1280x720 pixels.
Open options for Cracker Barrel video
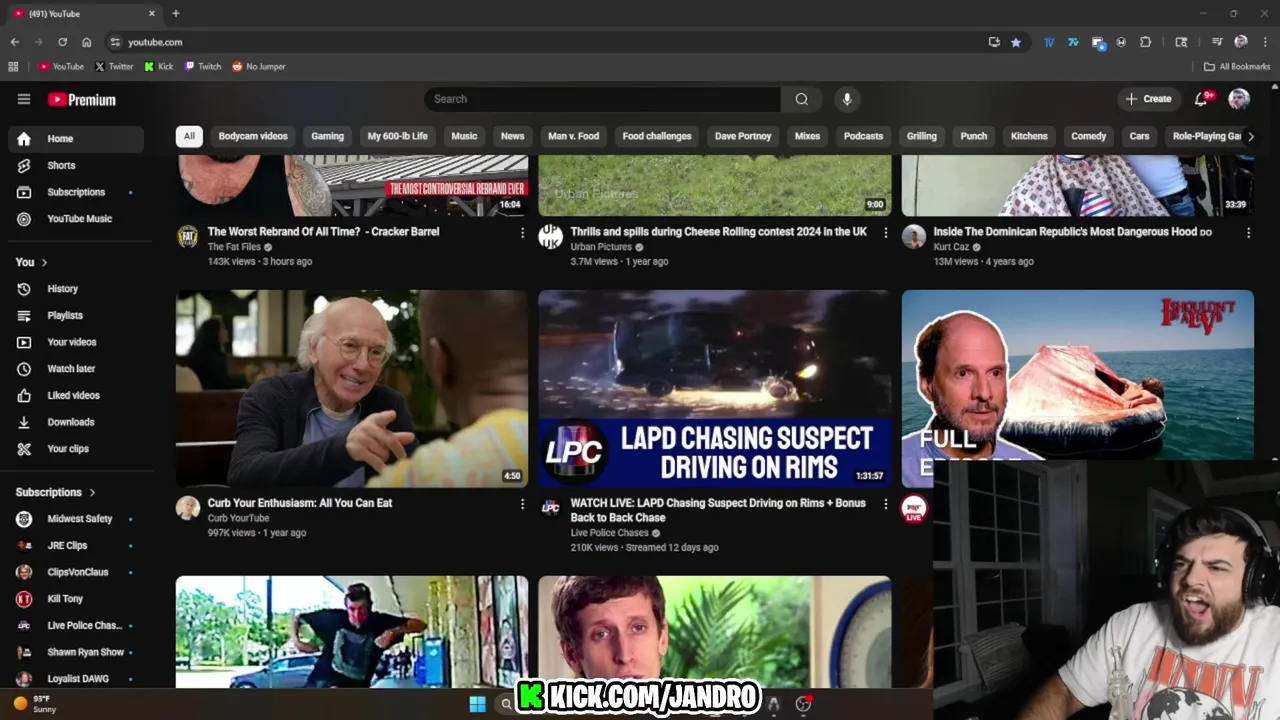point(522,232)
